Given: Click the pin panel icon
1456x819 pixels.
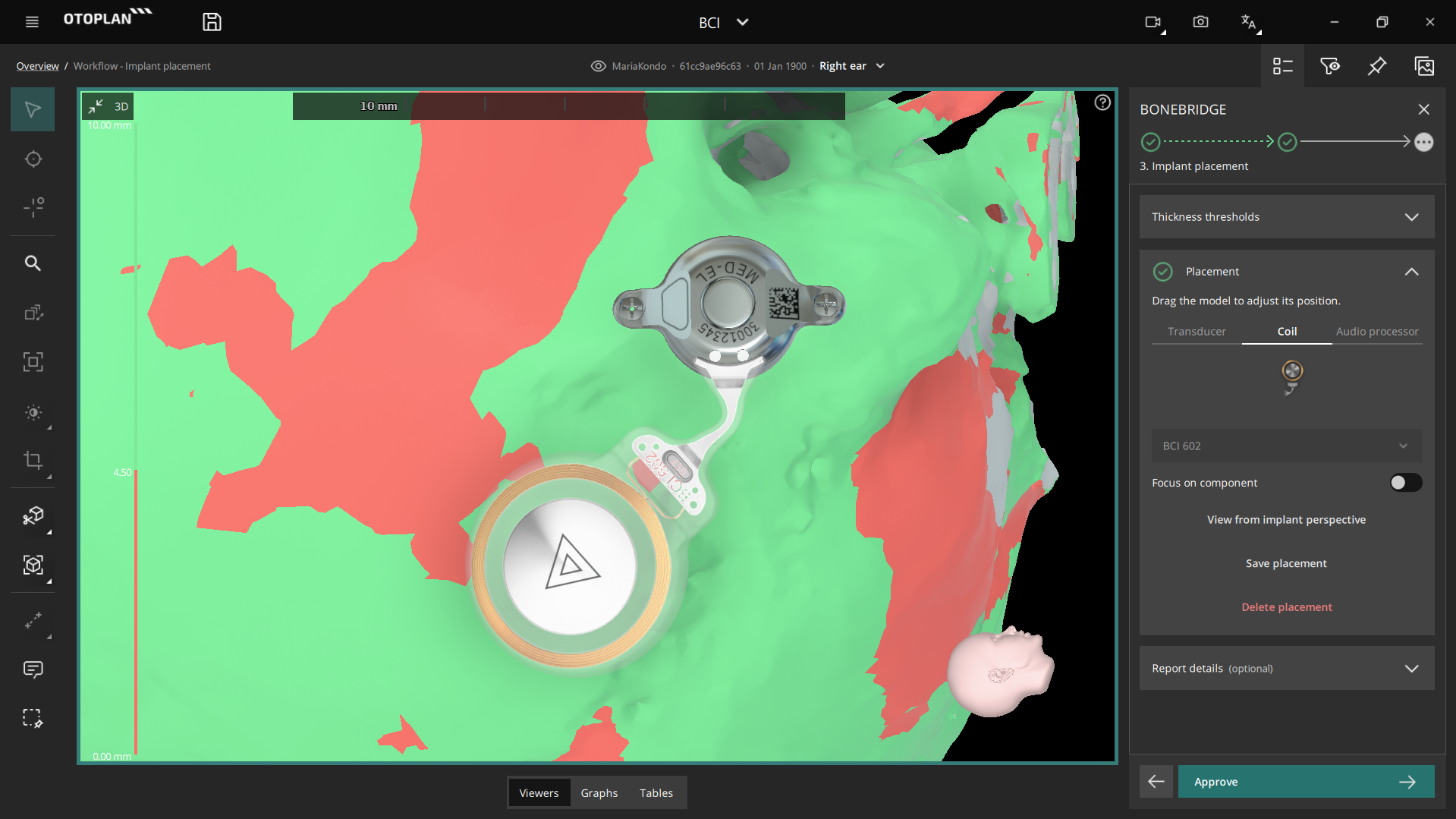Looking at the screenshot, I should click(1376, 66).
